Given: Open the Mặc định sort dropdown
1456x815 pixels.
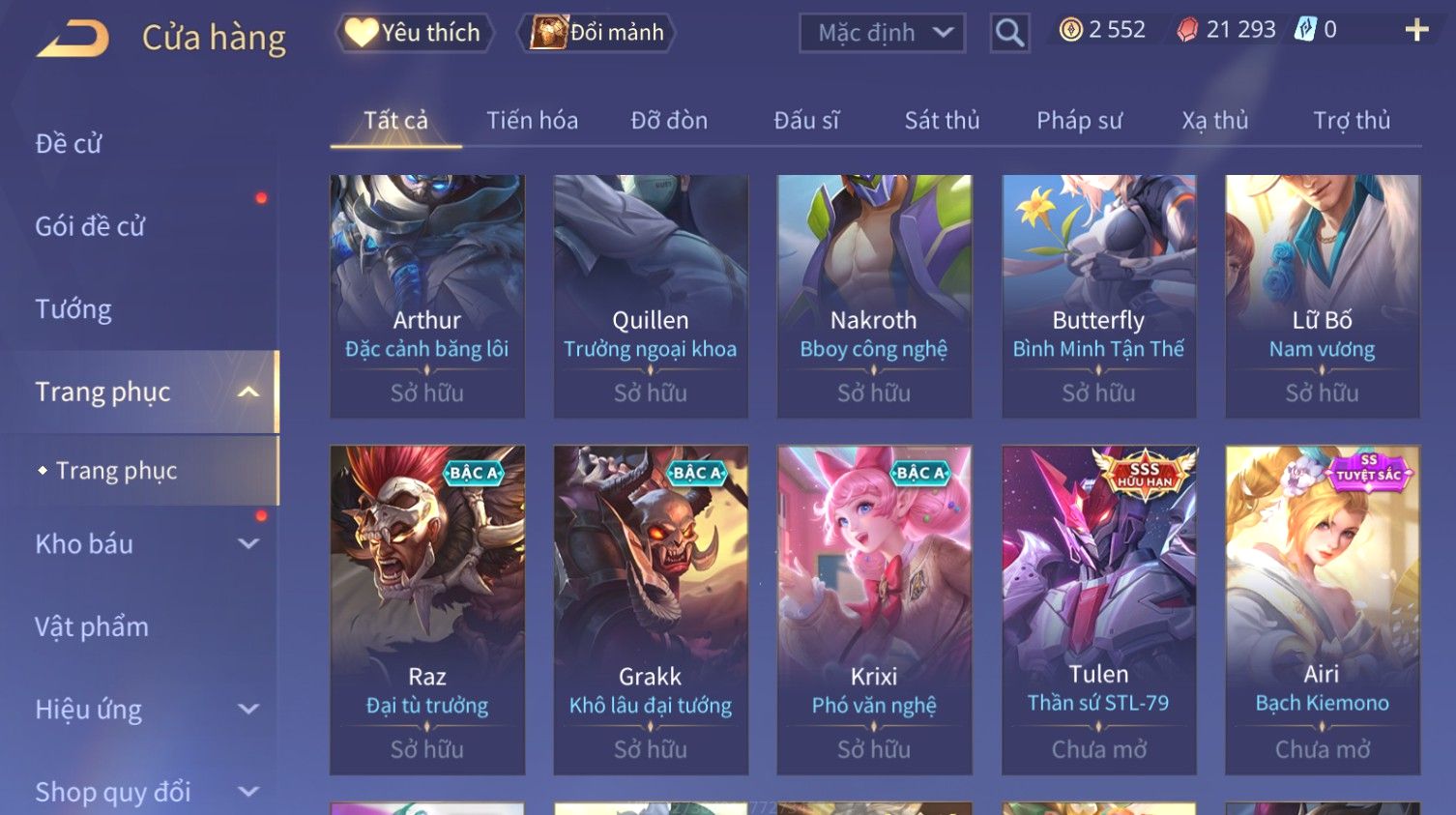Looking at the screenshot, I should click(882, 33).
